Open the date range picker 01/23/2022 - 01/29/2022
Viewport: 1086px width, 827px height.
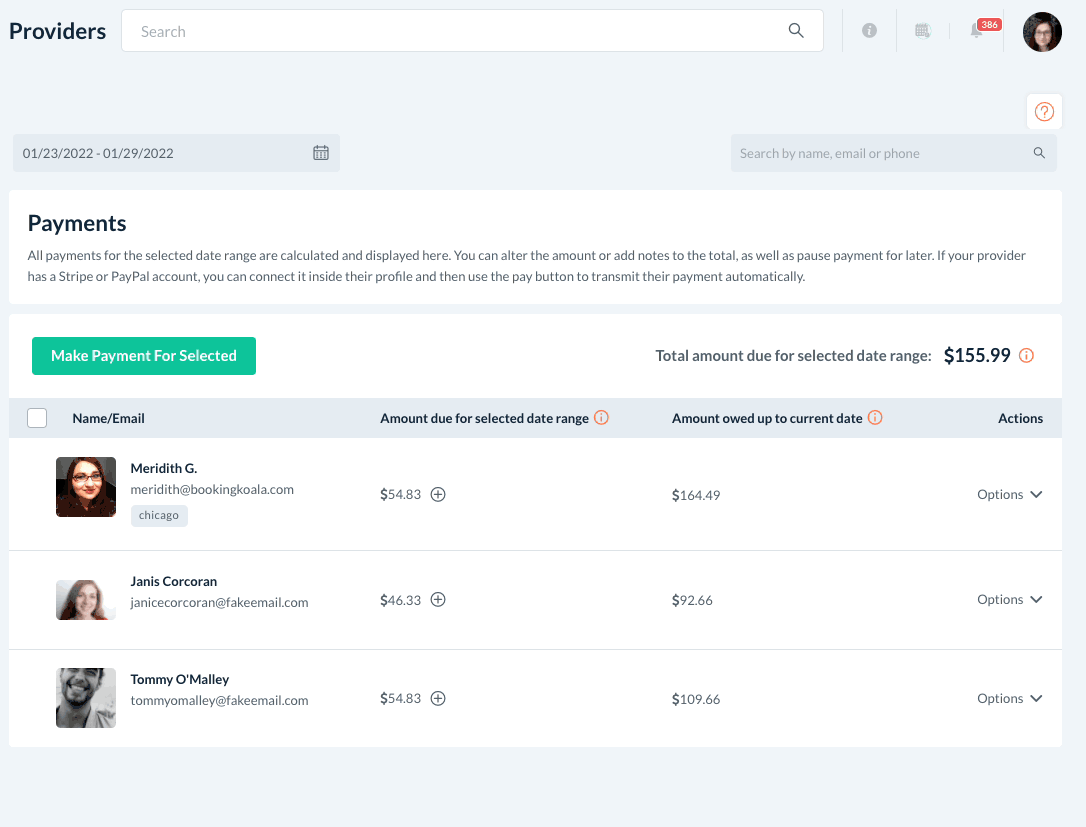(176, 153)
